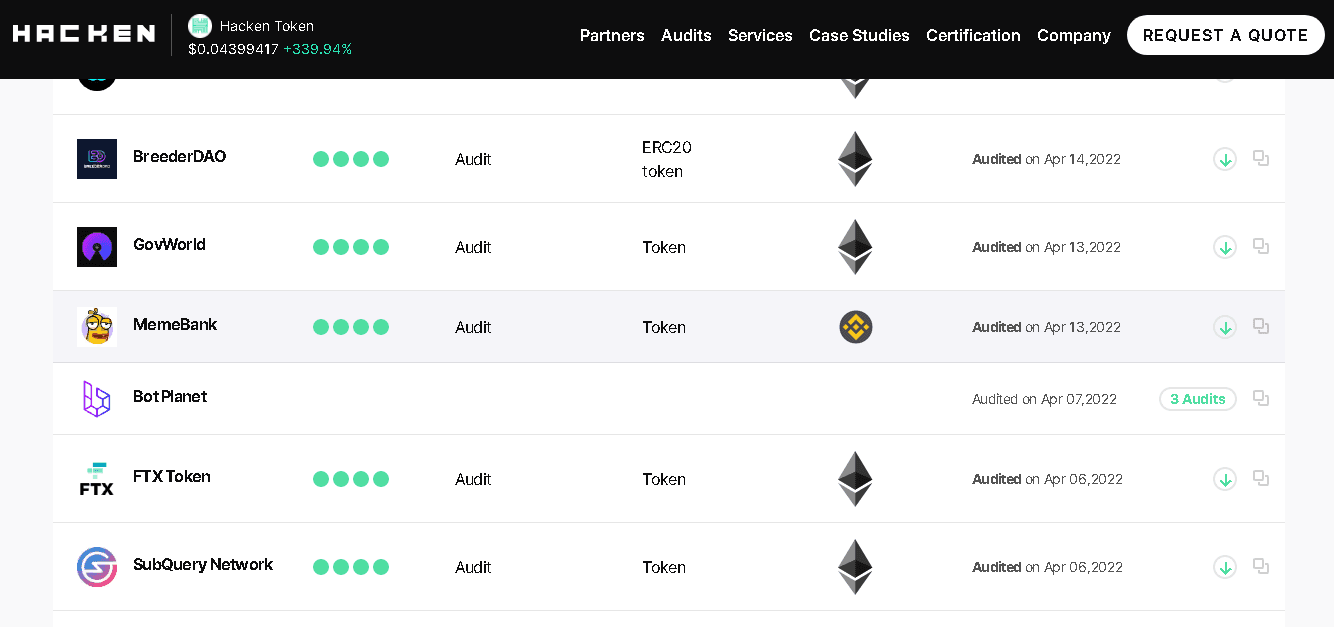Open the Partners link in header
Viewport: 1334px width, 627px height.
[x=612, y=35]
